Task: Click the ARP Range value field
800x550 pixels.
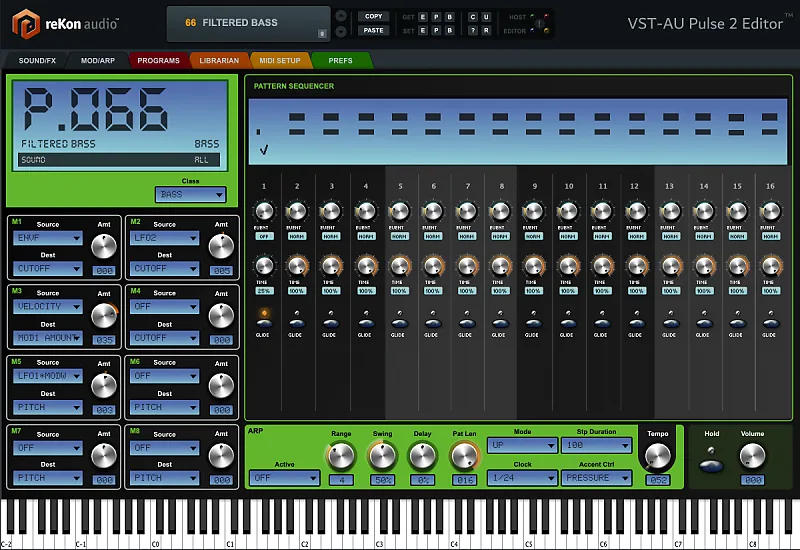Action: point(341,480)
